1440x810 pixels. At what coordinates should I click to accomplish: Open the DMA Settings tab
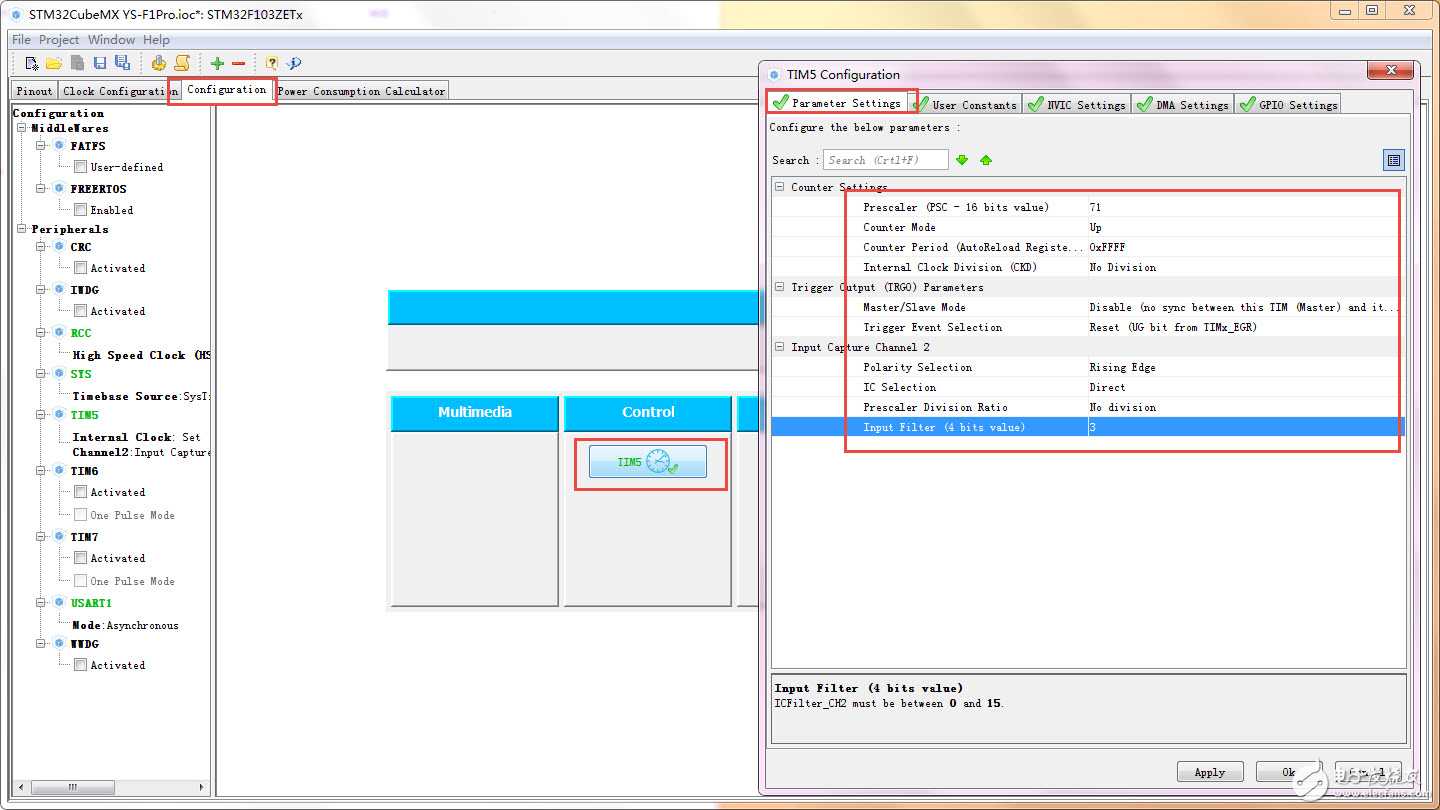[x=1183, y=104]
